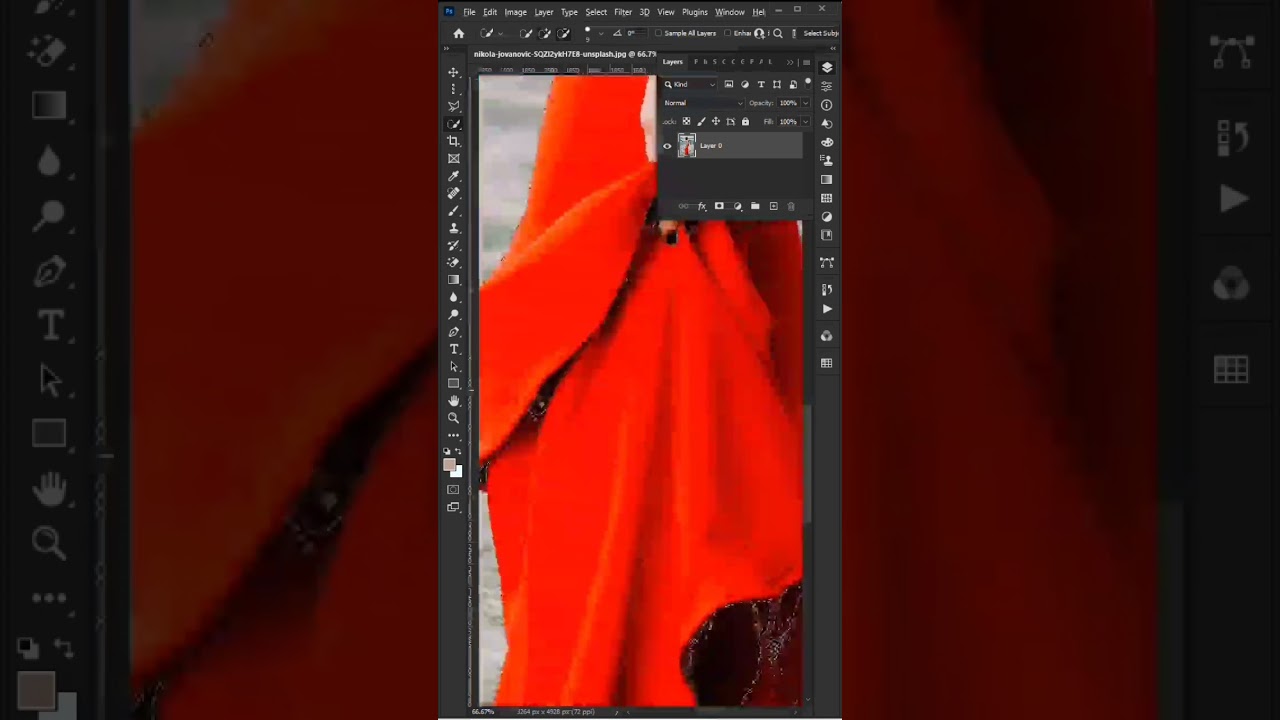
Task: Toggle lock transparent pixels
Action: coord(686,122)
